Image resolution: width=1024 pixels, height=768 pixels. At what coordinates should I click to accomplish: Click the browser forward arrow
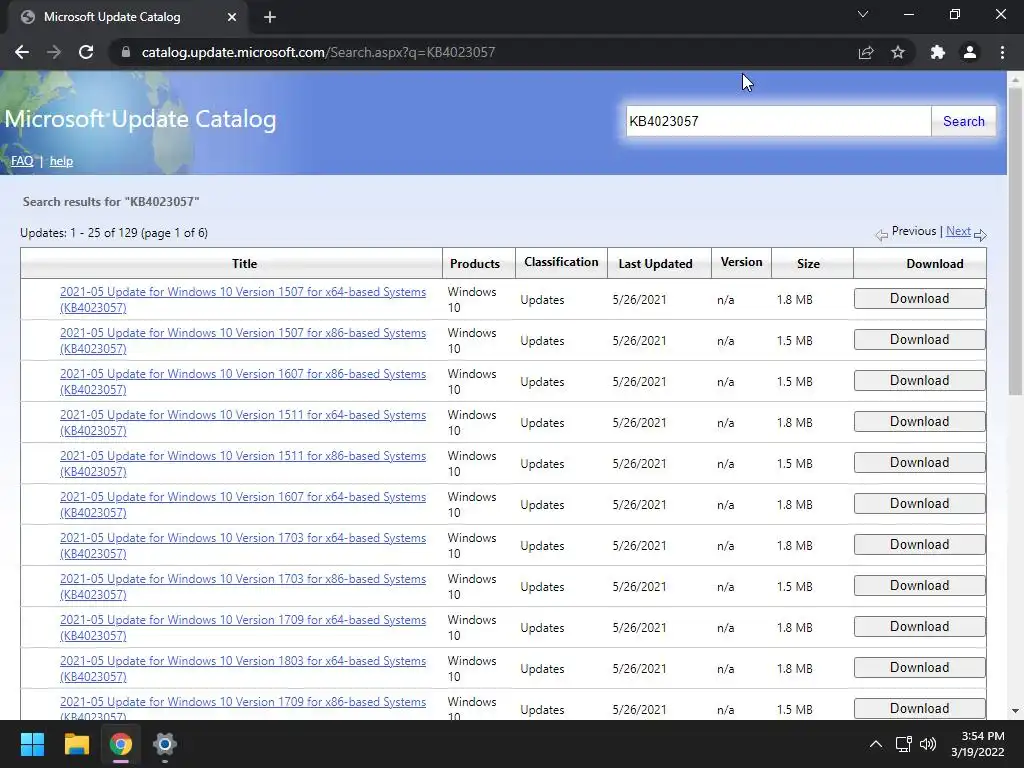click(x=54, y=52)
